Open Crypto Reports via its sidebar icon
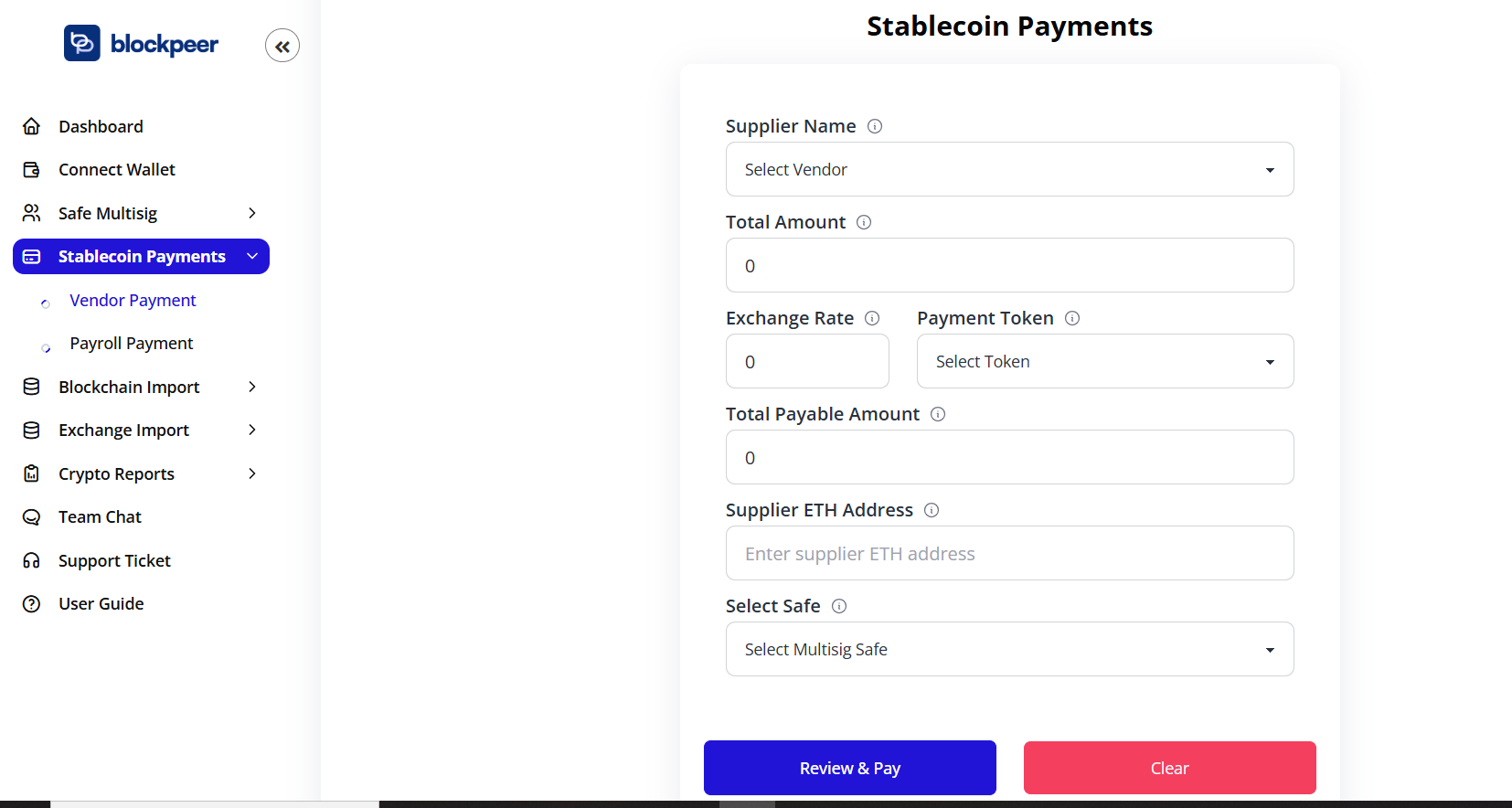Image resolution: width=1512 pixels, height=808 pixels. tap(31, 473)
